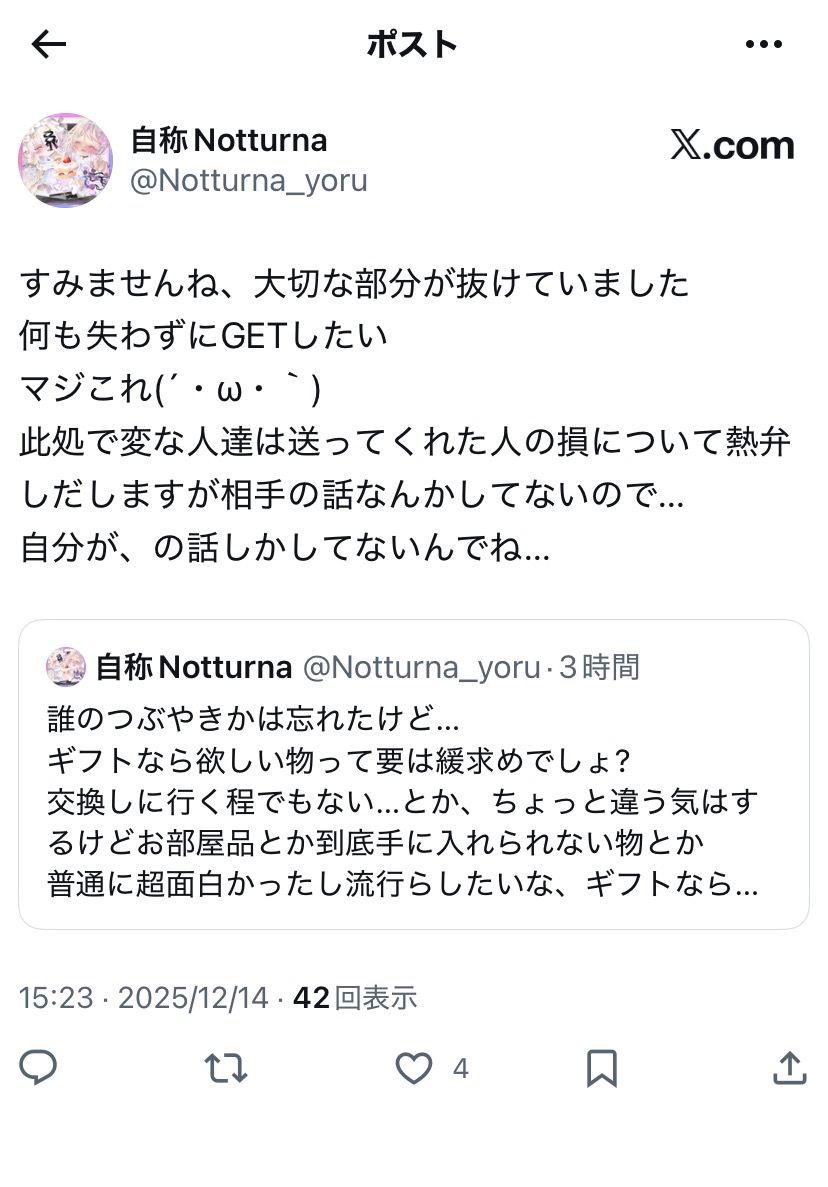This screenshot has height=1187, width=828.
Task: Click the quoted post's @Notturna_yoru handle
Action: pyautogui.click(x=421, y=667)
